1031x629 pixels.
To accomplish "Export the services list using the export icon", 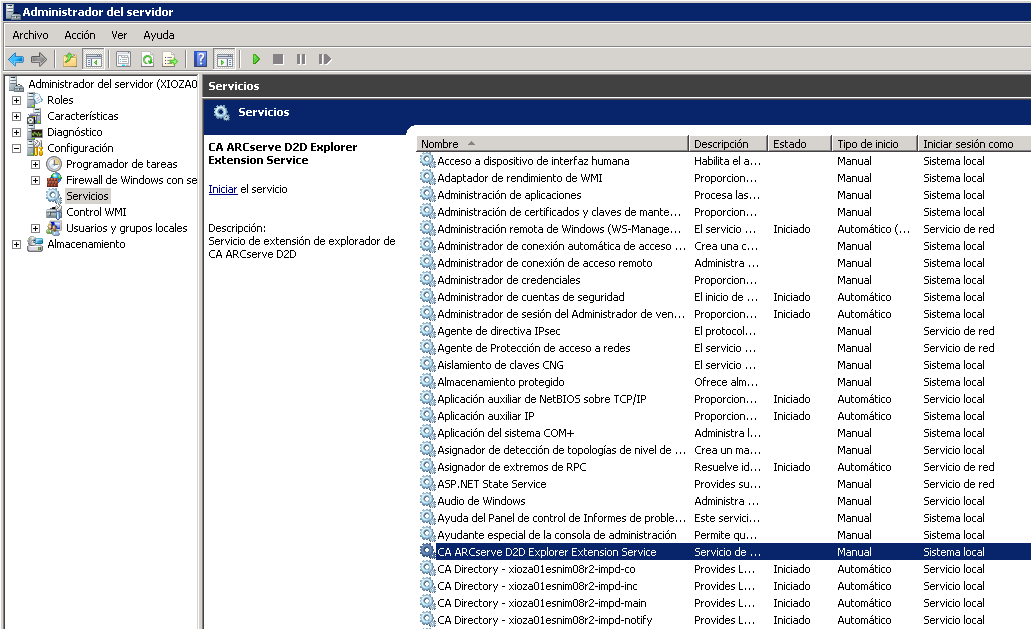I will pos(171,59).
